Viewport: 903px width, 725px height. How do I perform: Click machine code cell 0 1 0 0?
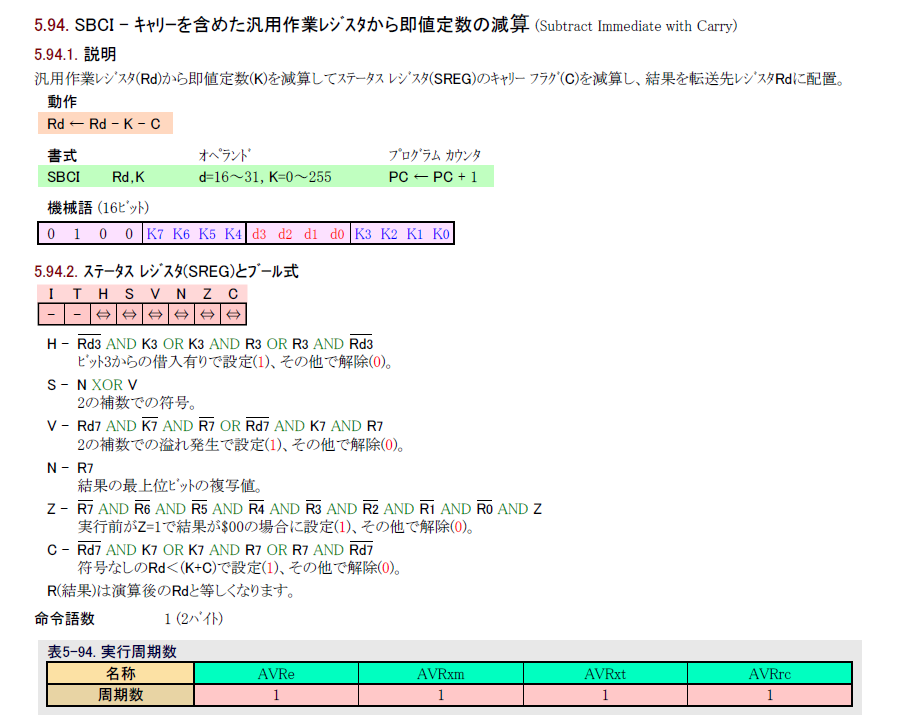(90, 234)
